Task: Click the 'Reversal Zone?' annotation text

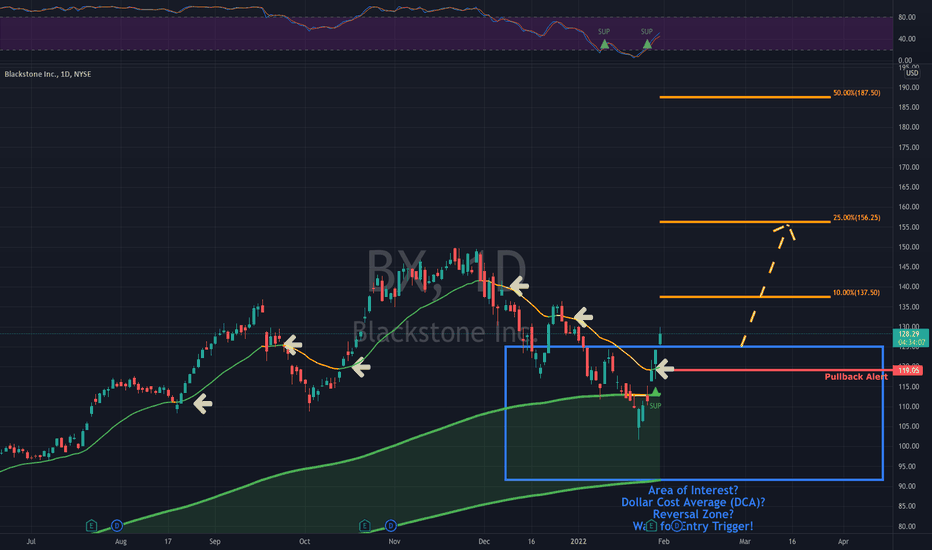Action: (x=693, y=514)
